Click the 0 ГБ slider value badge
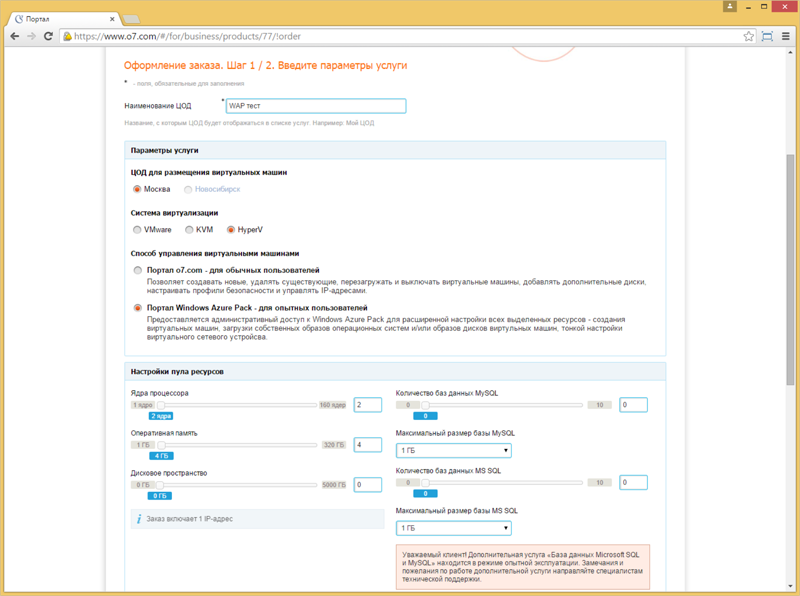The image size is (800, 596). (x=160, y=496)
